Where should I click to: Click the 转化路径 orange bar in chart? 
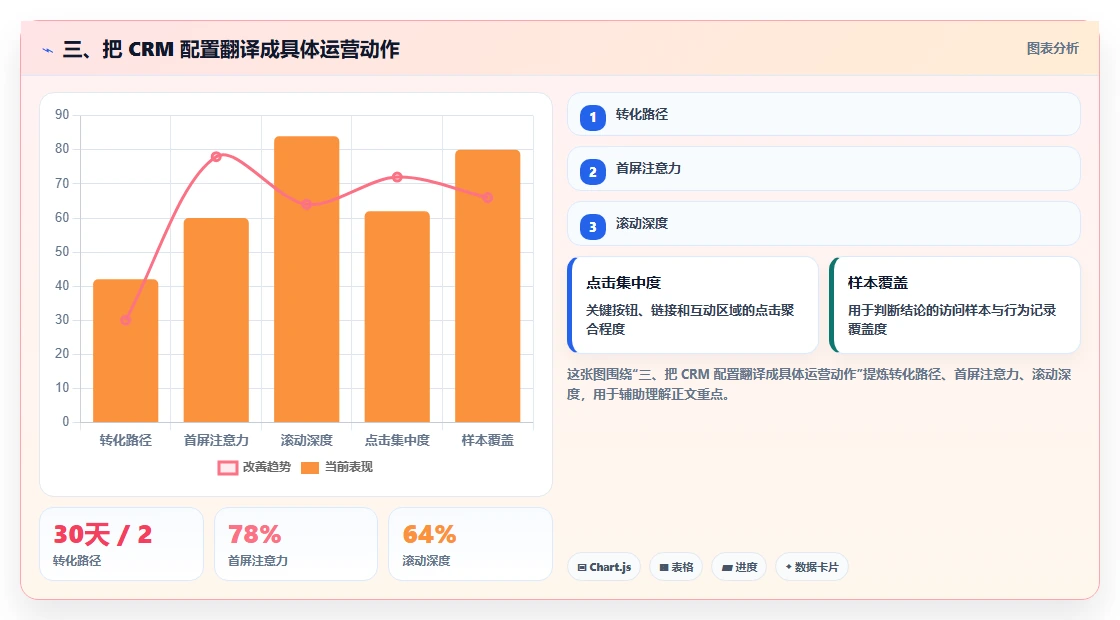(x=126, y=351)
